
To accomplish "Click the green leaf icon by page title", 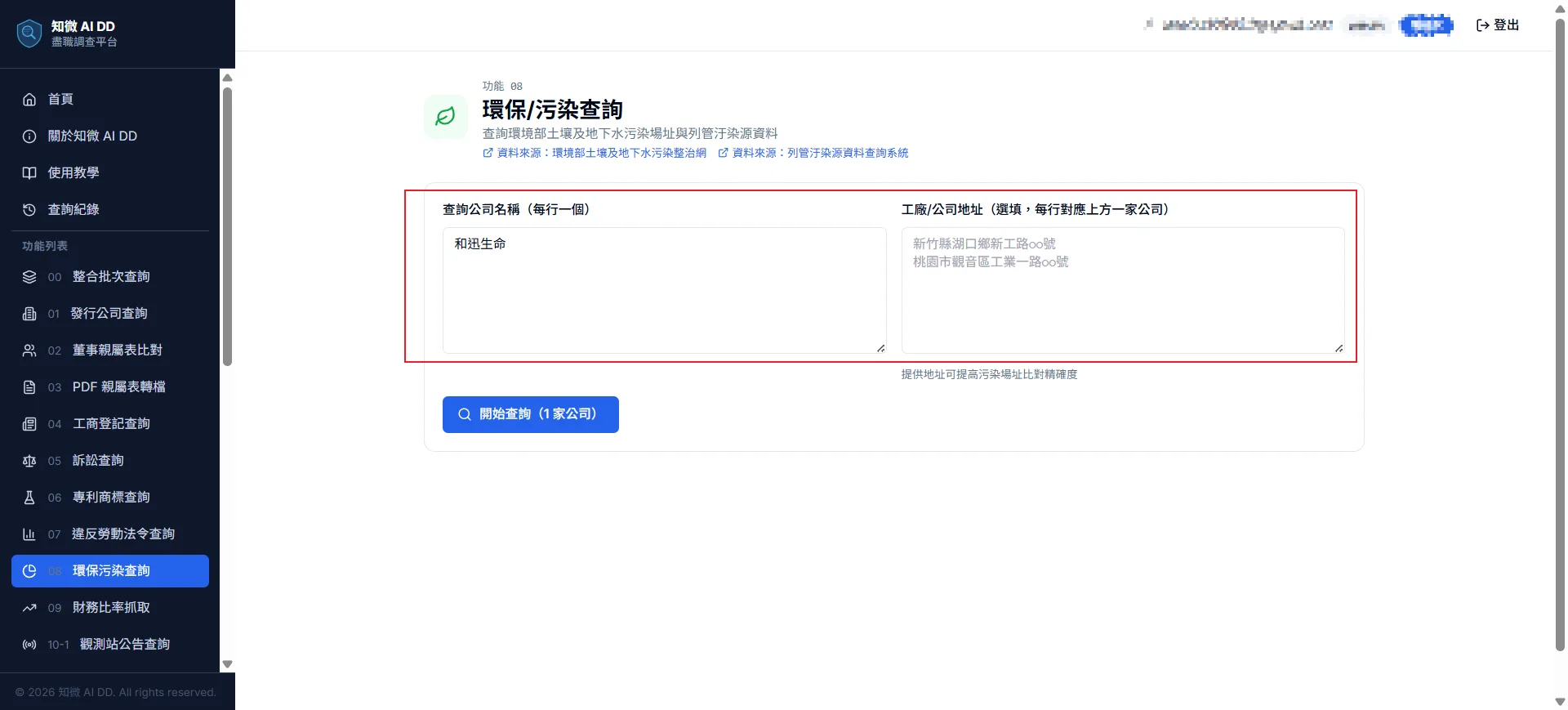I will pyautogui.click(x=445, y=117).
